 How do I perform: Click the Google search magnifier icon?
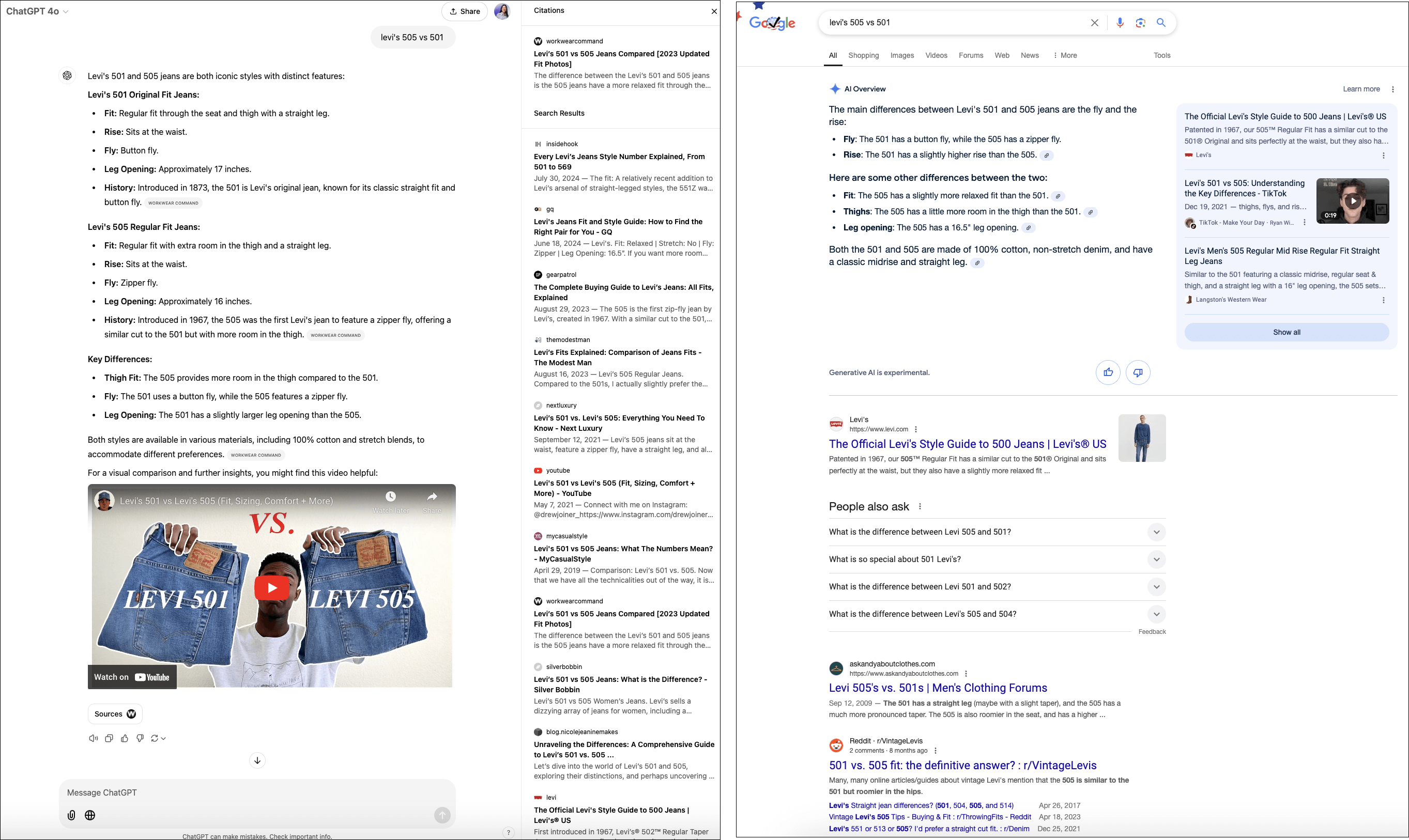pos(1161,23)
